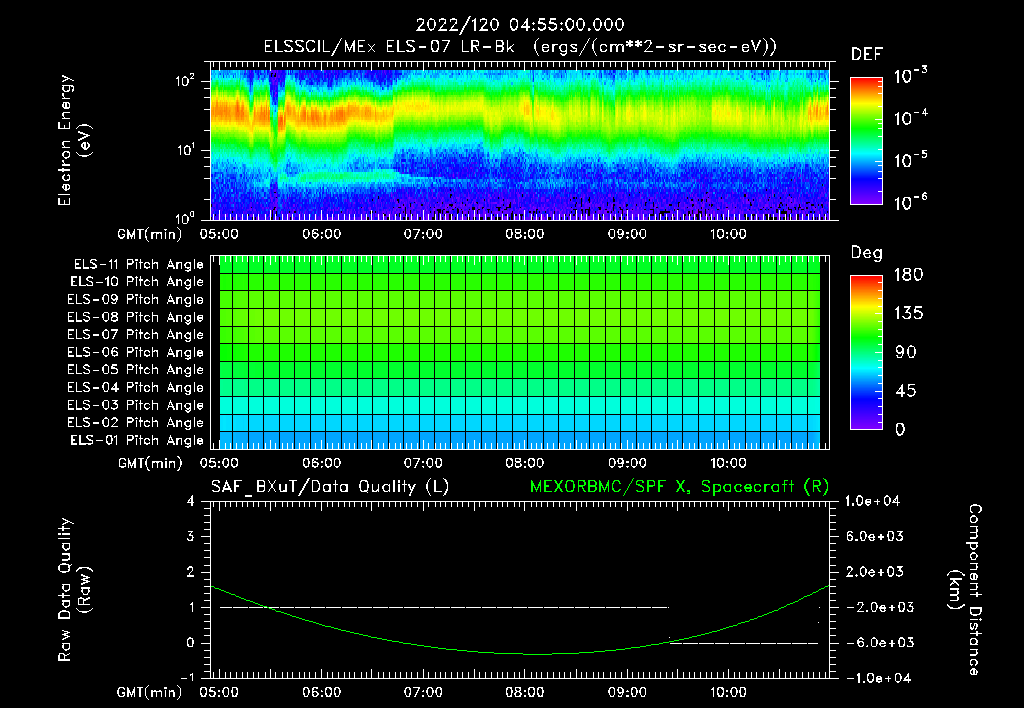Click the 06:00 time label under the pitch angle panel
The height and width of the screenshot is (708, 1024).
click(321, 463)
